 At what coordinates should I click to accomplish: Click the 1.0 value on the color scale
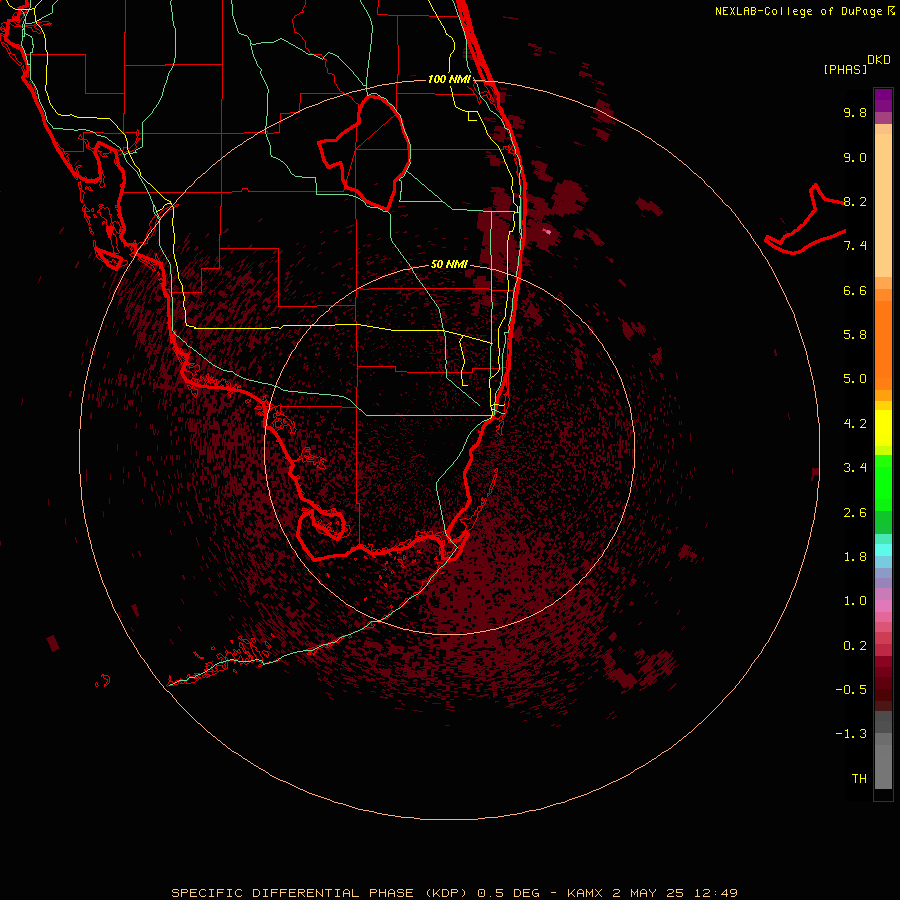click(855, 601)
